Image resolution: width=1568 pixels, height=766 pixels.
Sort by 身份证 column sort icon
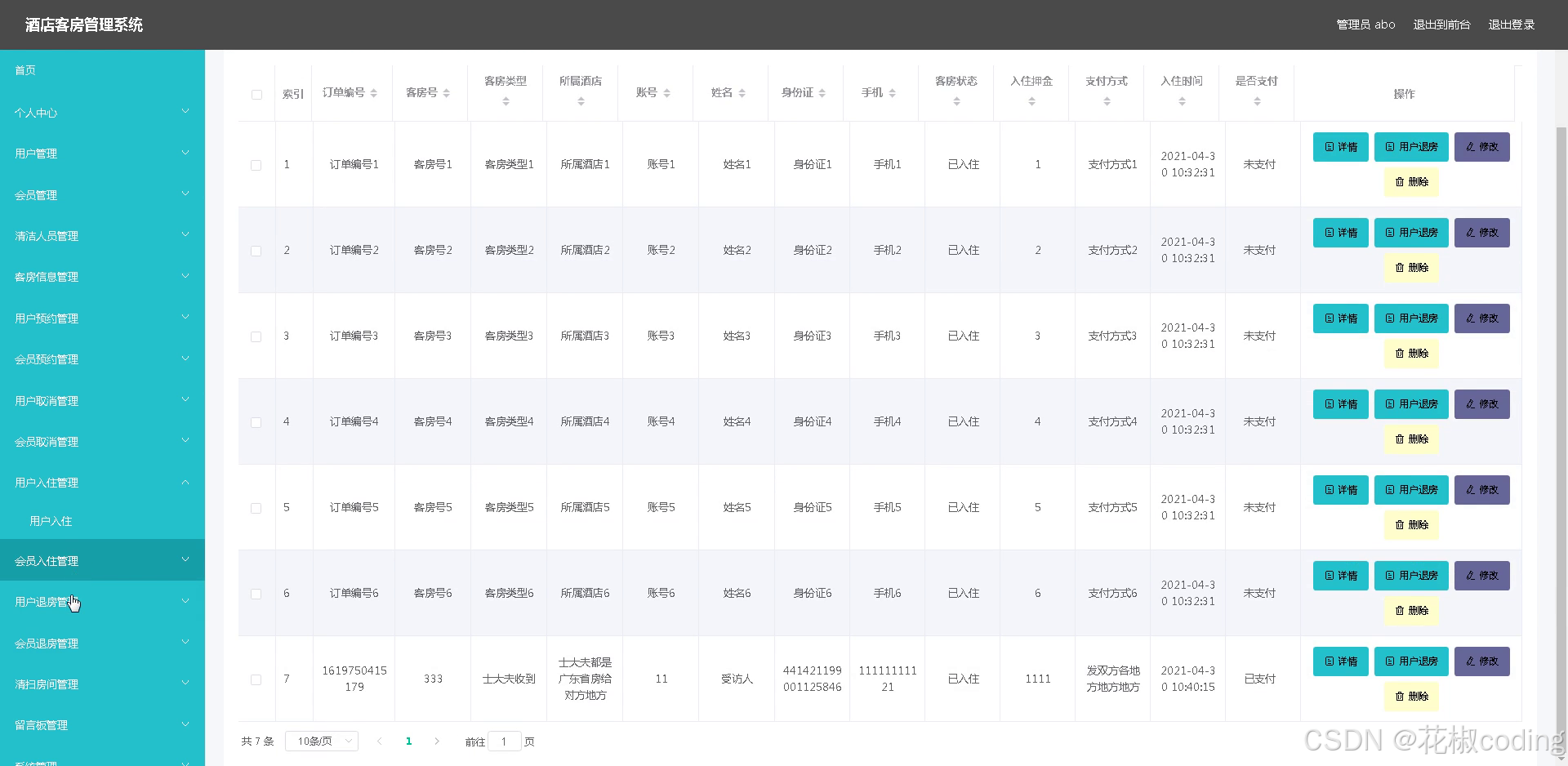coord(822,93)
